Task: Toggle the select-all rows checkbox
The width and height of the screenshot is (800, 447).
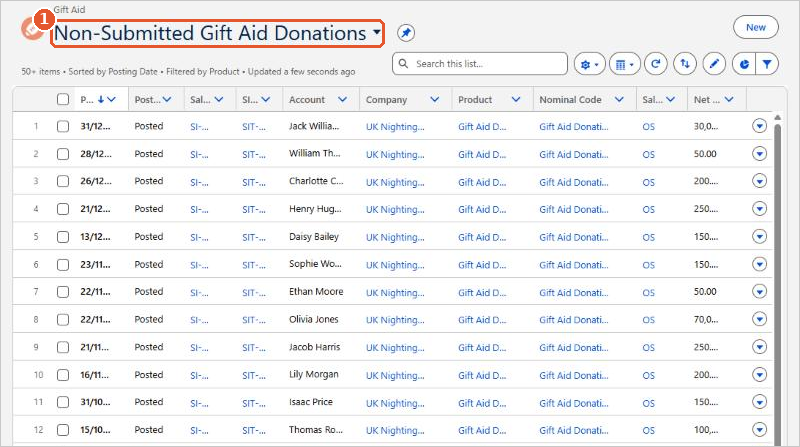Action: point(63,99)
